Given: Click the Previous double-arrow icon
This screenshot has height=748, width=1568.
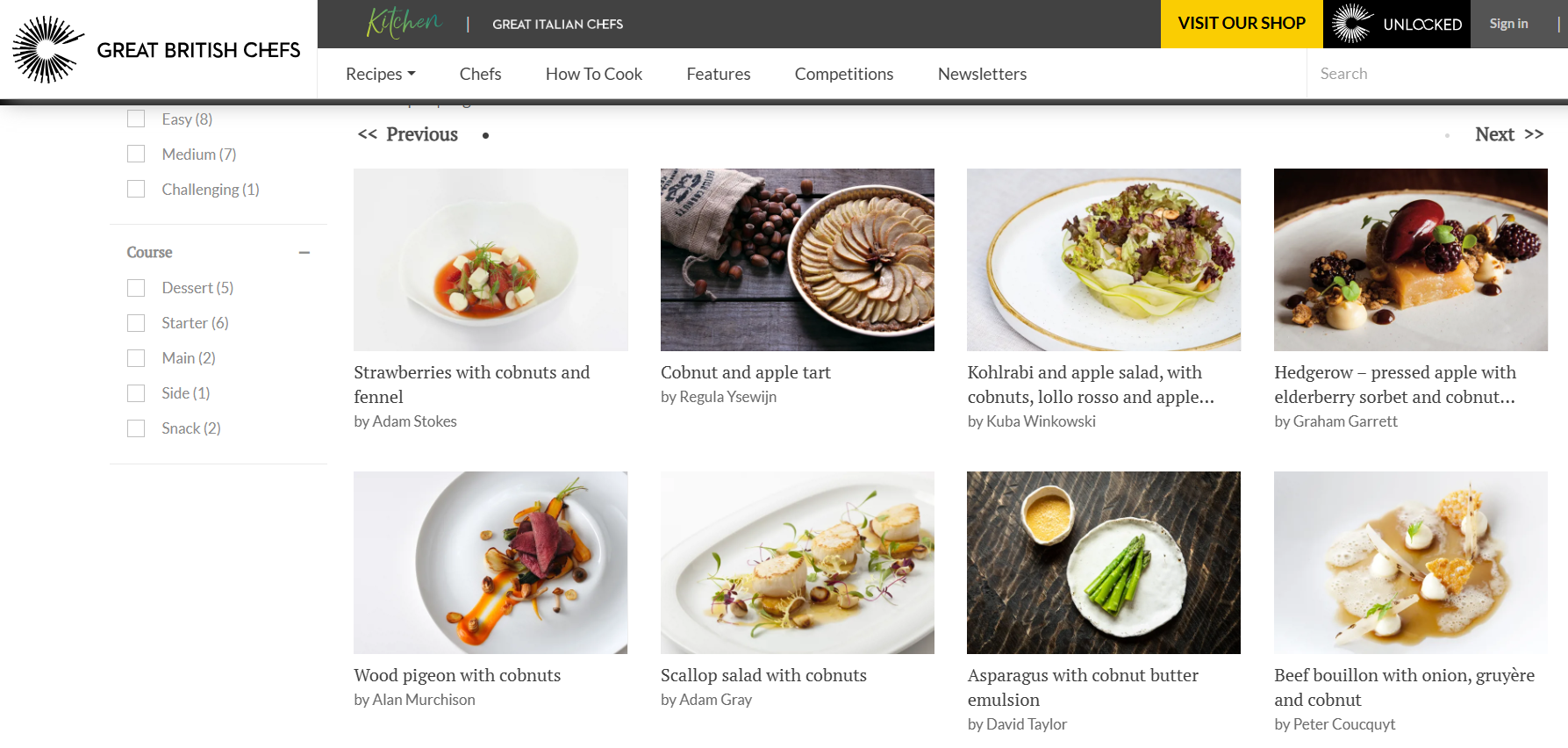Looking at the screenshot, I should click(368, 134).
